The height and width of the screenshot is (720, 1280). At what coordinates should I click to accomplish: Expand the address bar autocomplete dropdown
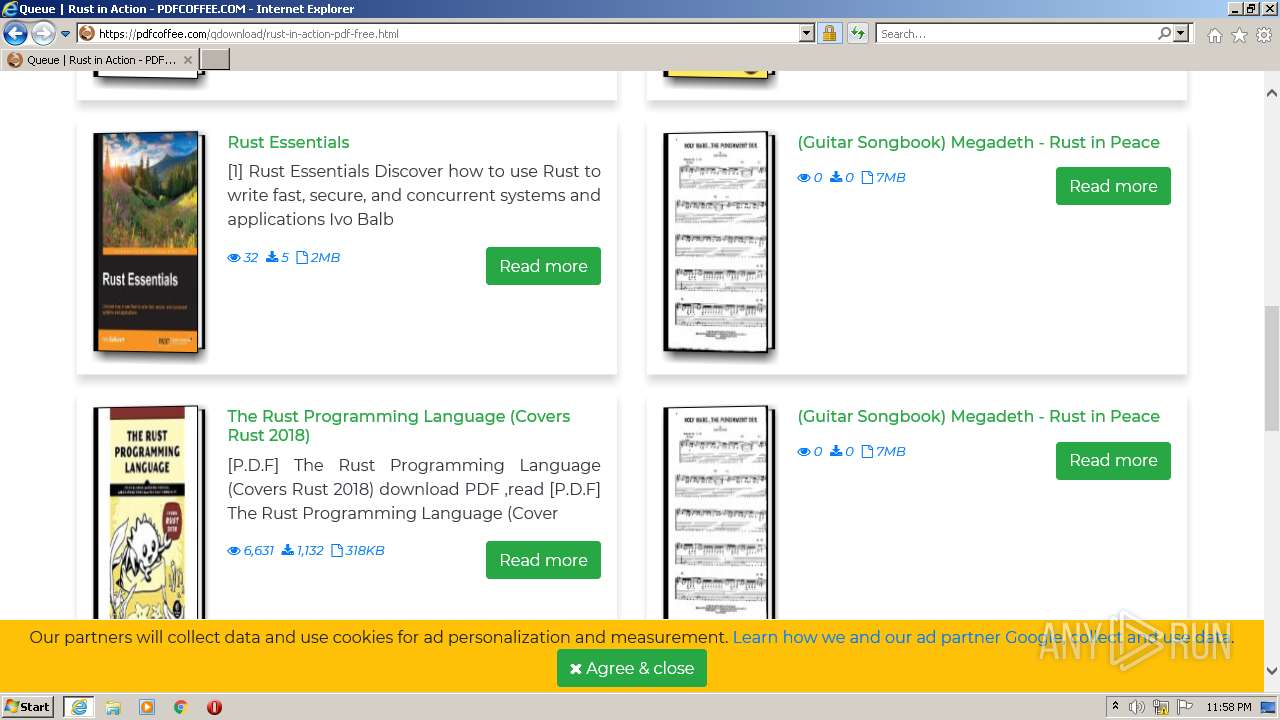pos(807,34)
